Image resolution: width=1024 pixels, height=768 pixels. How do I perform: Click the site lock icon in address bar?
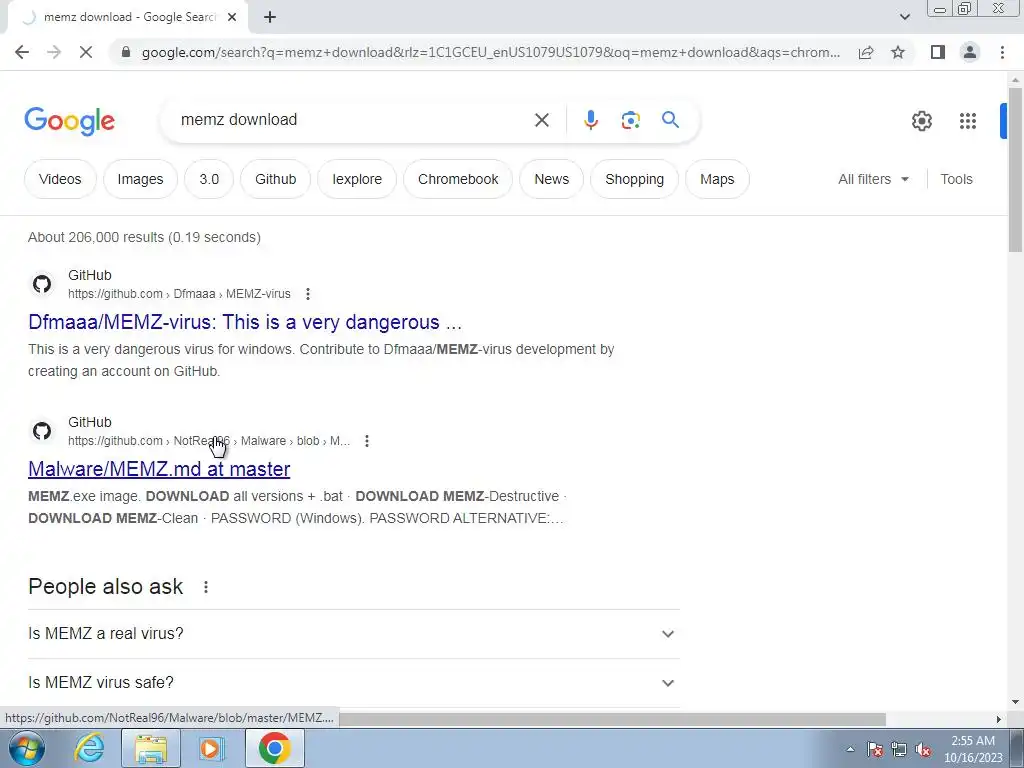coord(126,52)
